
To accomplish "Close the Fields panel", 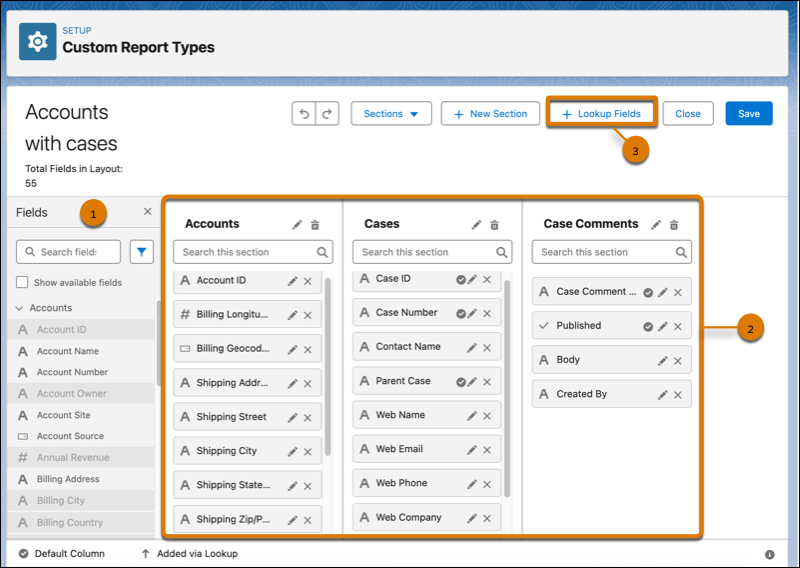I will click(147, 212).
